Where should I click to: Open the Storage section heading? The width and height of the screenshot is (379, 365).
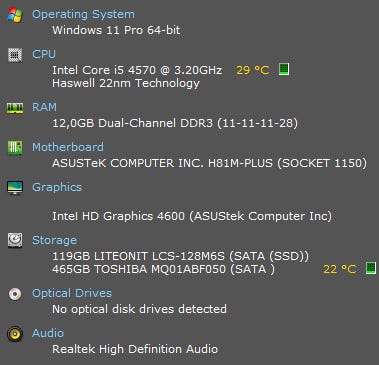54,240
